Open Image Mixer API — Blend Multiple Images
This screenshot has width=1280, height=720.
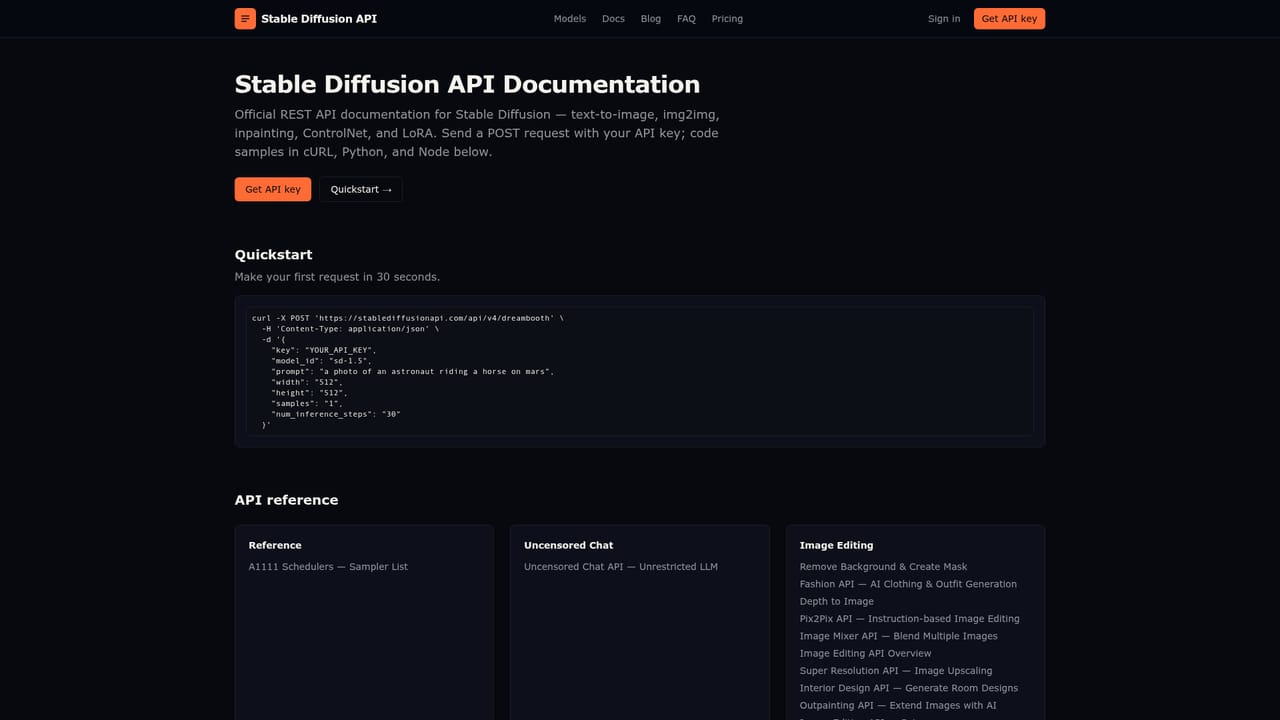(x=898, y=636)
